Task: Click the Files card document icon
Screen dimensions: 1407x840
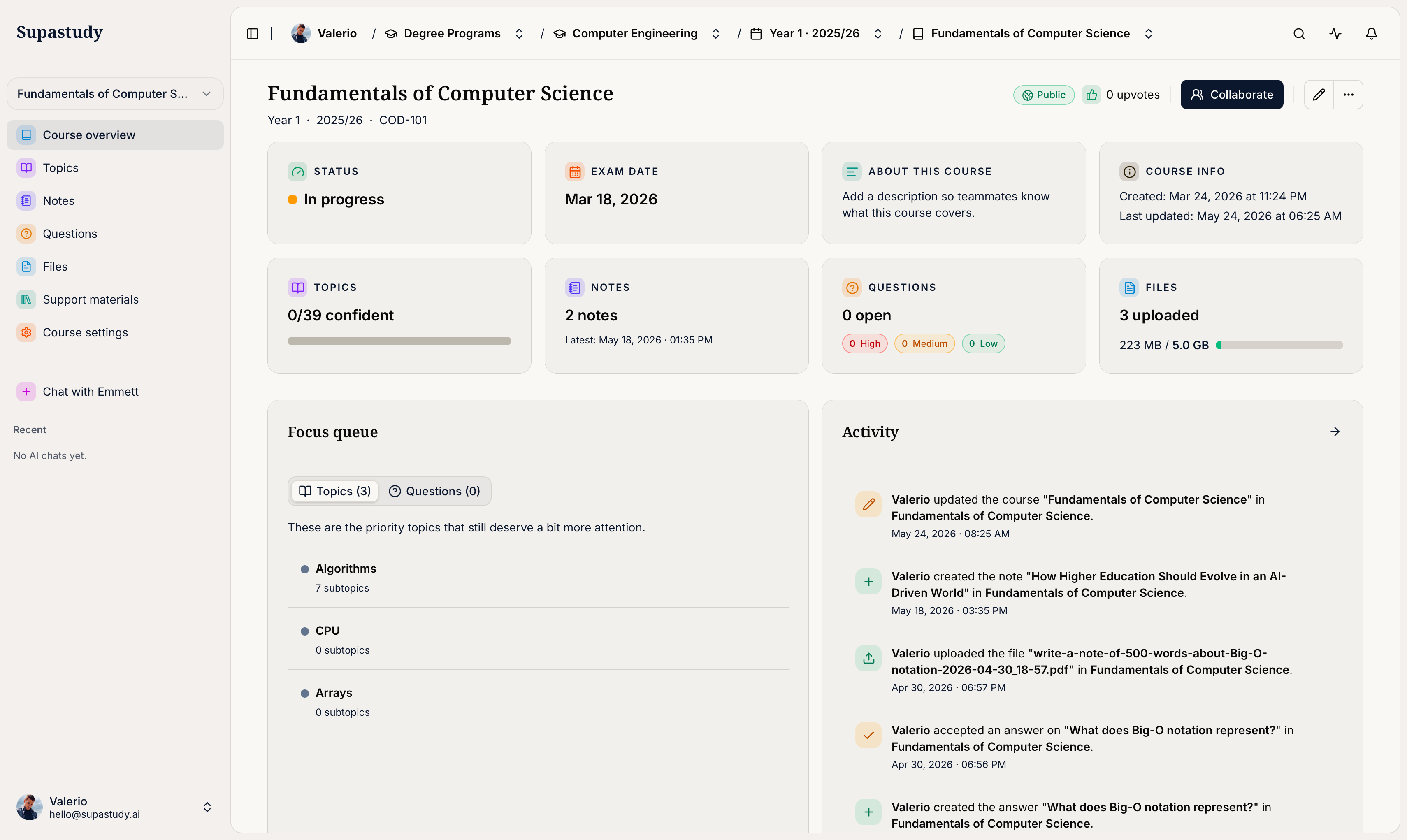Action: click(1130, 288)
